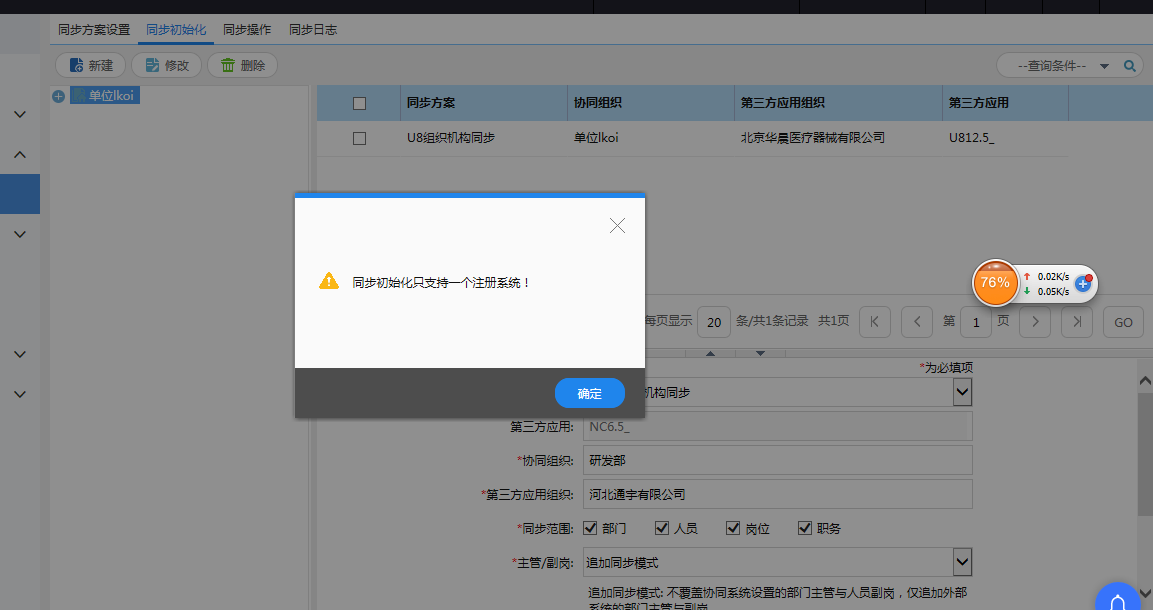Click the GO pagination button
Viewport: 1153px width, 610px height.
[x=1123, y=322]
